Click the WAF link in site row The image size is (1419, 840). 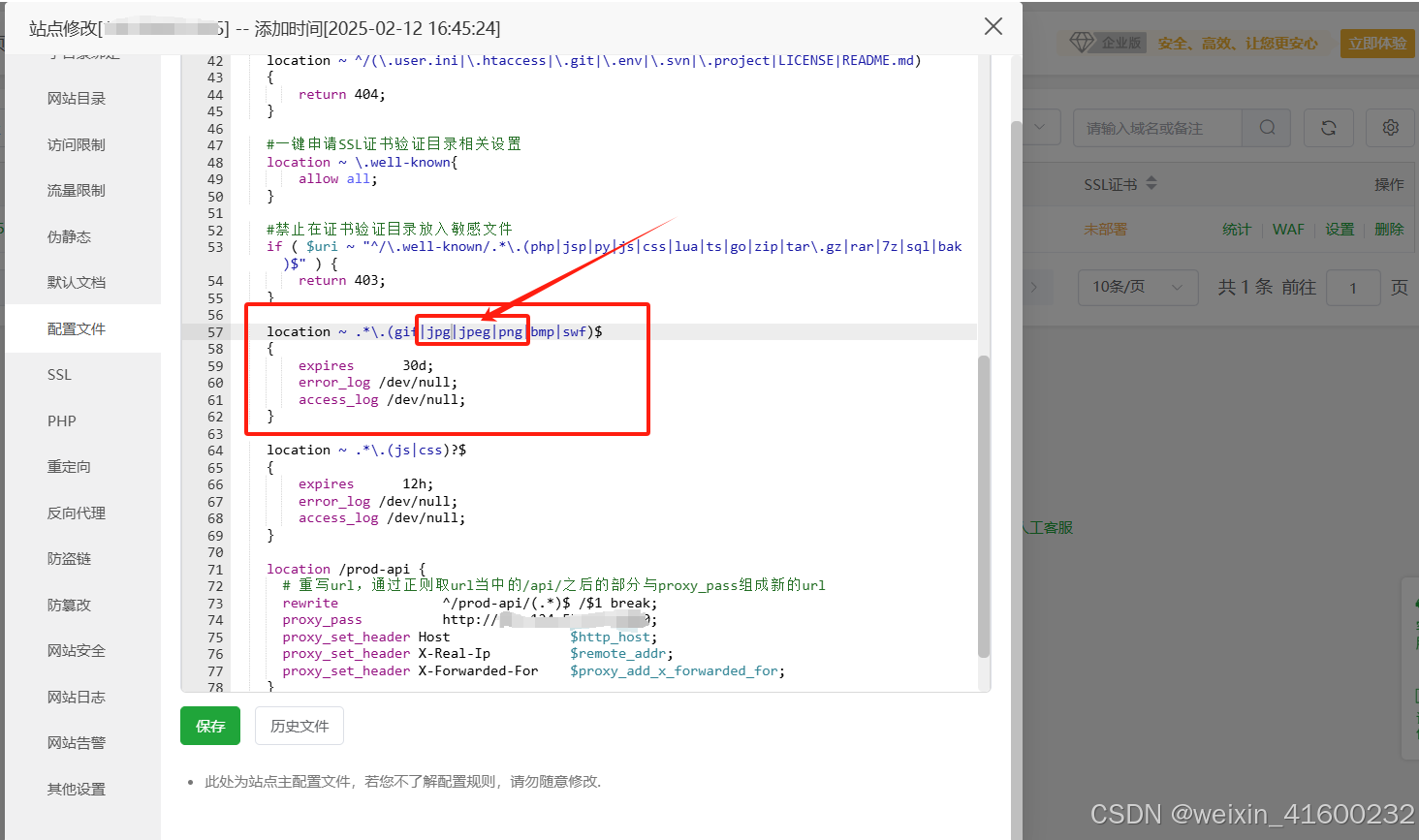pos(1288,230)
